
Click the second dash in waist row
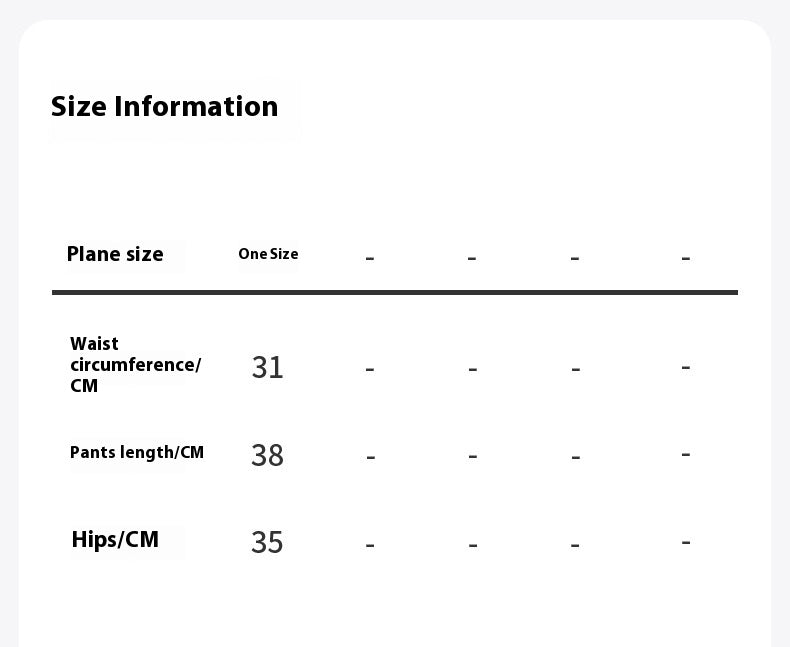point(473,368)
